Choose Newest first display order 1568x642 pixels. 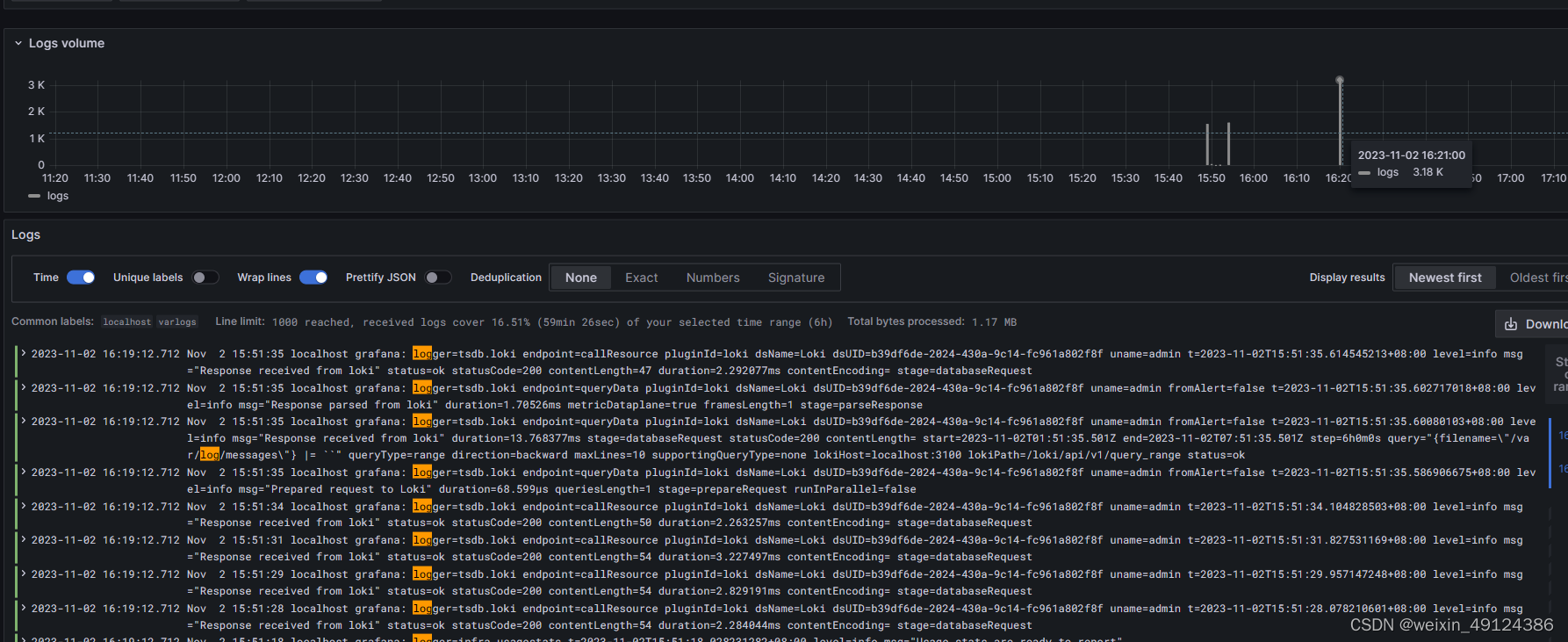pos(1445,278)
